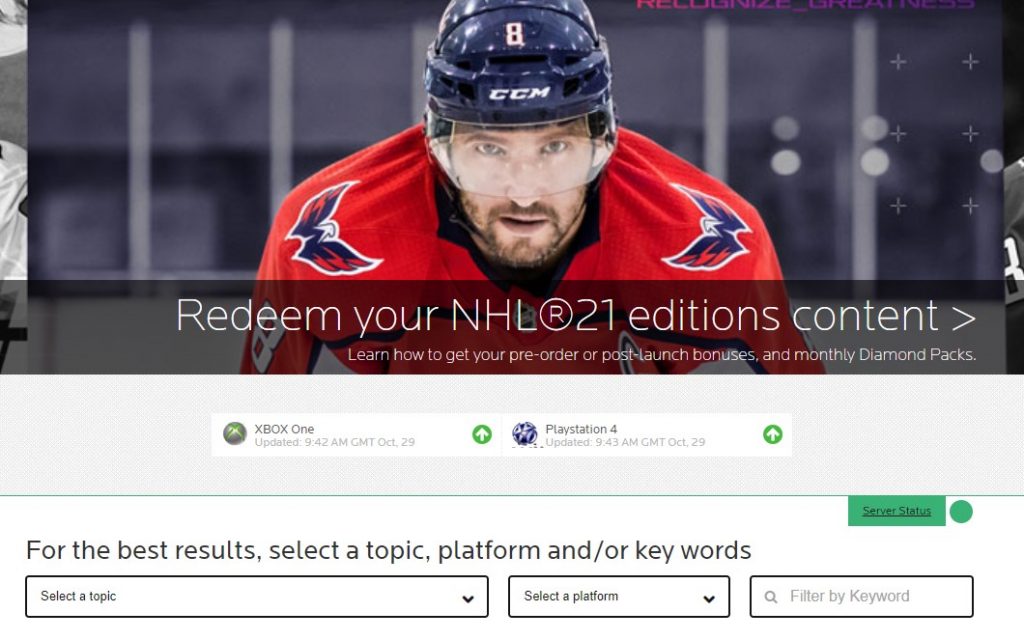Click the Xbox One logo icon
Viewport: 1024px width, 640px height.
coord(234,434)
